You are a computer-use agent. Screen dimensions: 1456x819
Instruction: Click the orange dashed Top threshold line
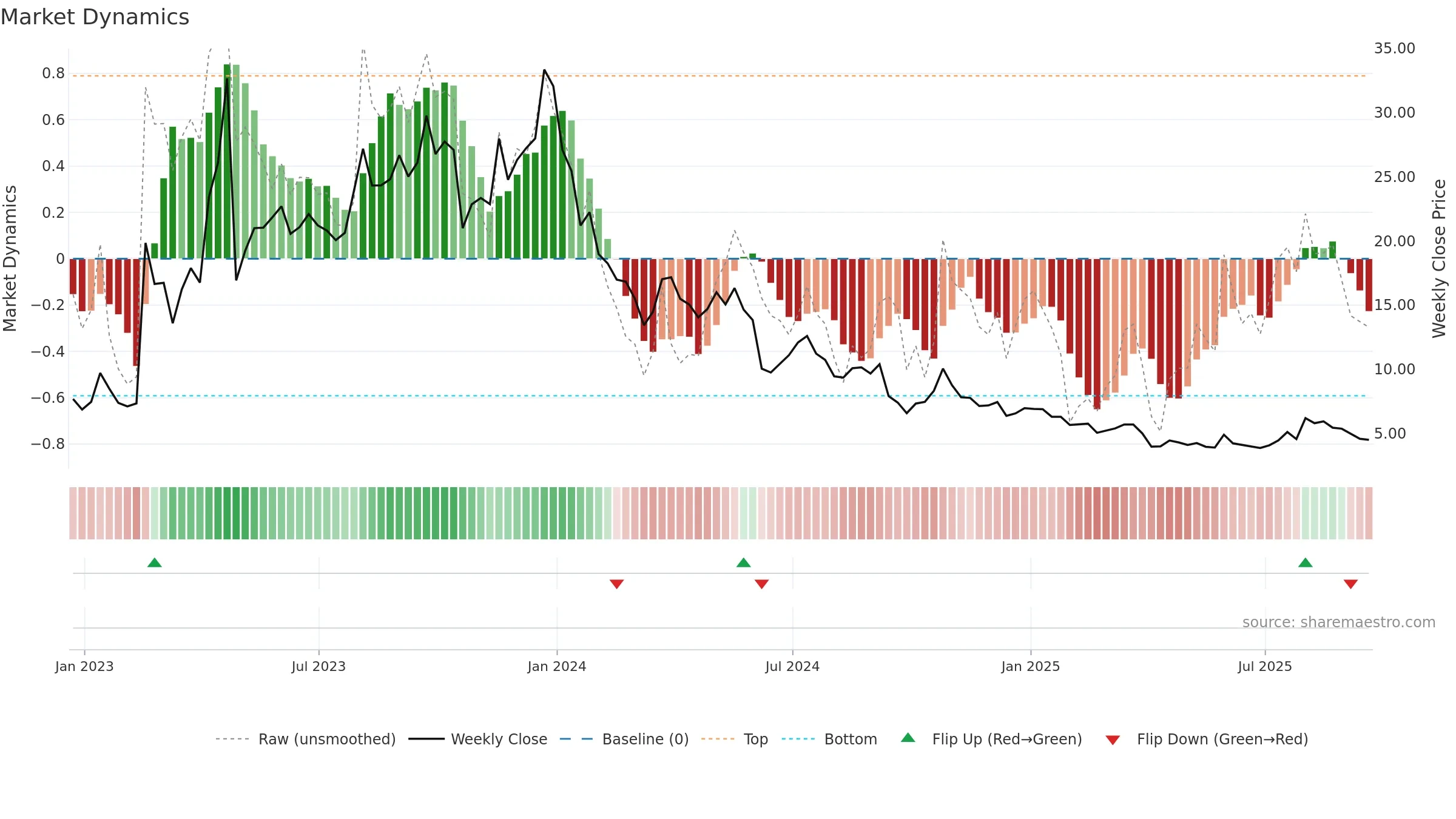pos(721,76)
